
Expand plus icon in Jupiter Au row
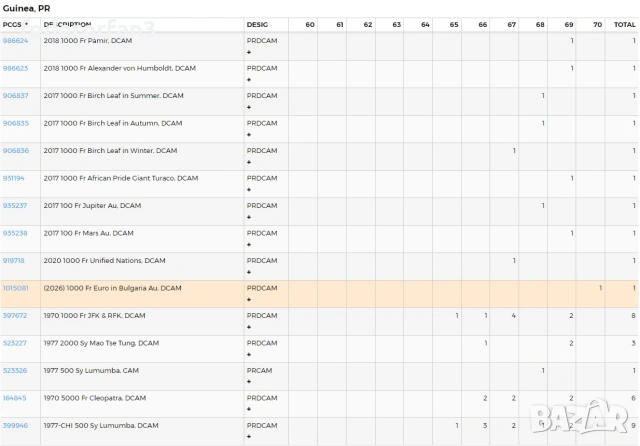(249, 217)
